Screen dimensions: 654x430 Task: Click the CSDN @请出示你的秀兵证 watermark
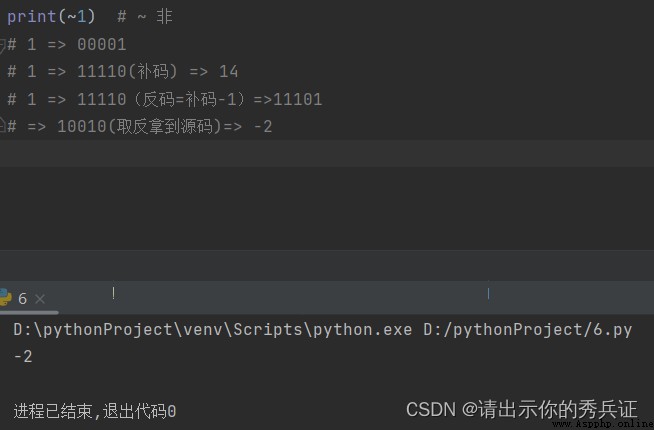(x=522, y=409)
